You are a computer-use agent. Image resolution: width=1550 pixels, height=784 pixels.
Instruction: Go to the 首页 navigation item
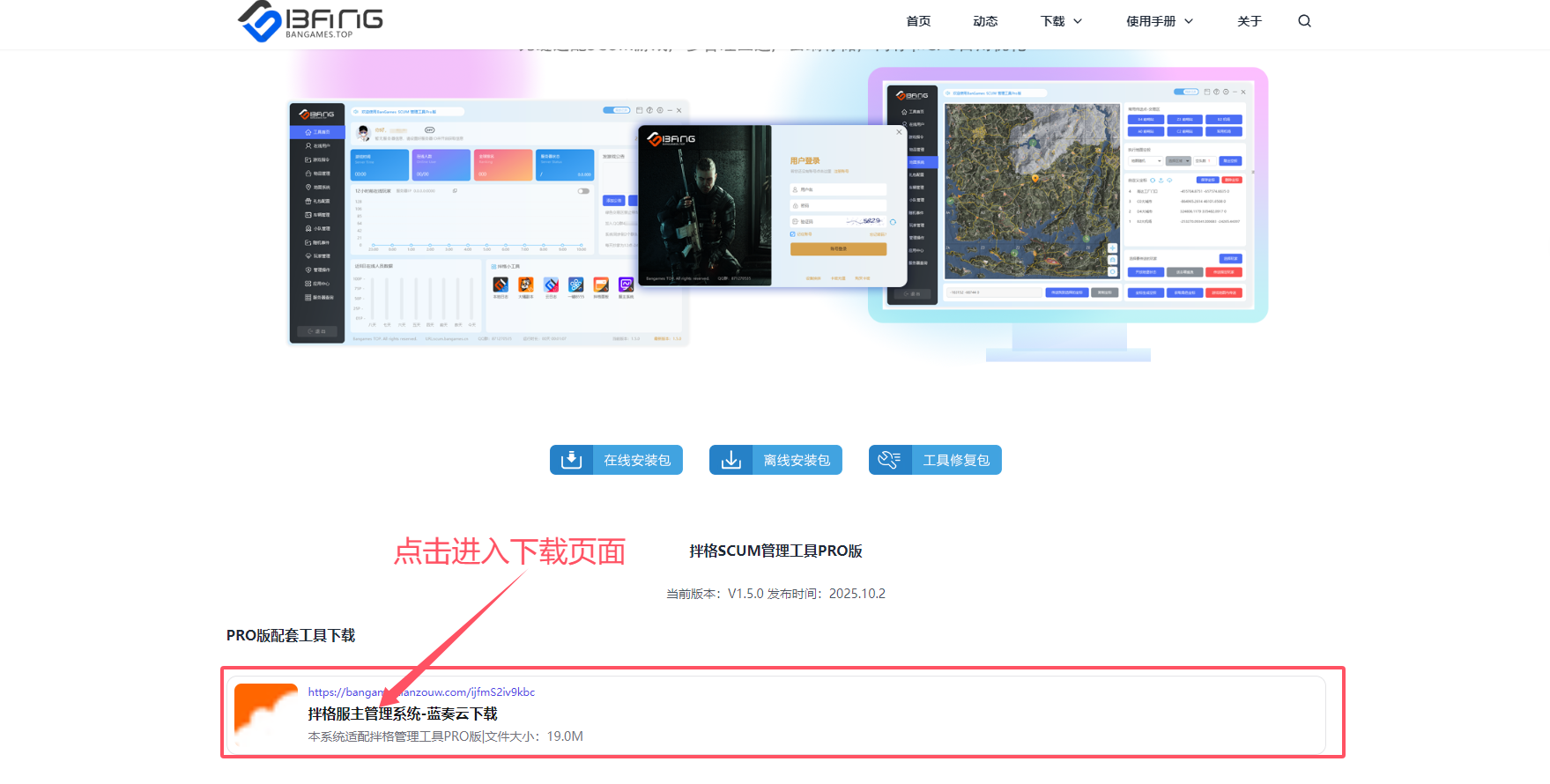pyautogui.click(x=918, y=21)
